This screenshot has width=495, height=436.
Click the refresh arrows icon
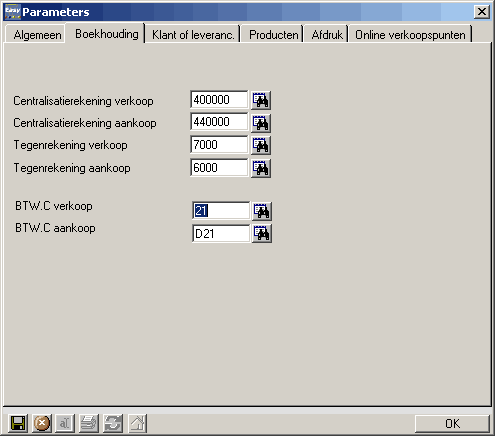113,423
